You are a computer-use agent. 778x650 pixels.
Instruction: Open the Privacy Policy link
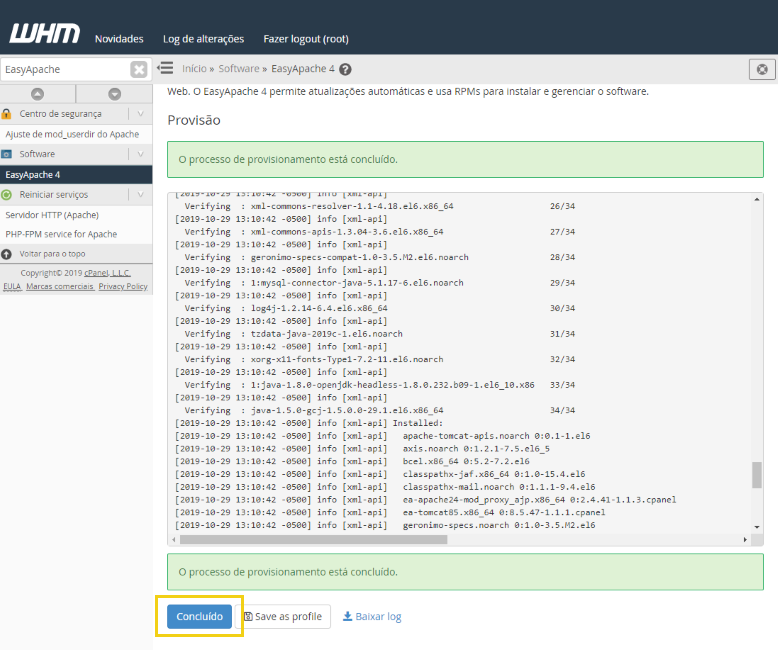(123, 286)
